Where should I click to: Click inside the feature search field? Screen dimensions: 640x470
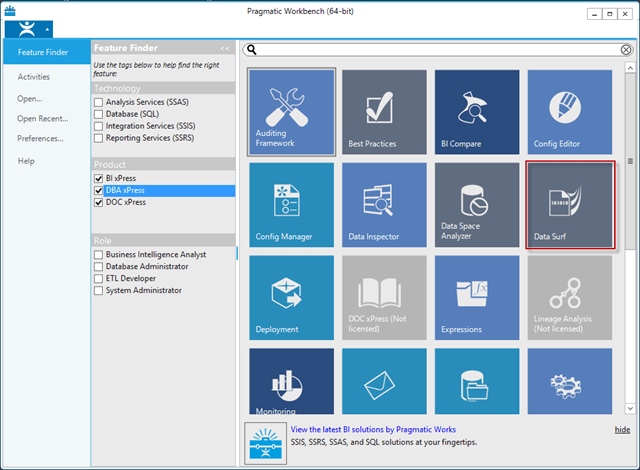click(438, 50)
